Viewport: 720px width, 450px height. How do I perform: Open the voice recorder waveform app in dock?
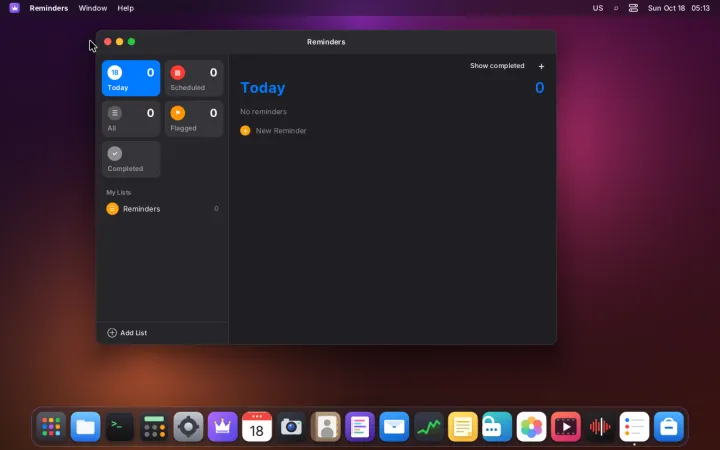(x=600, y=427)
